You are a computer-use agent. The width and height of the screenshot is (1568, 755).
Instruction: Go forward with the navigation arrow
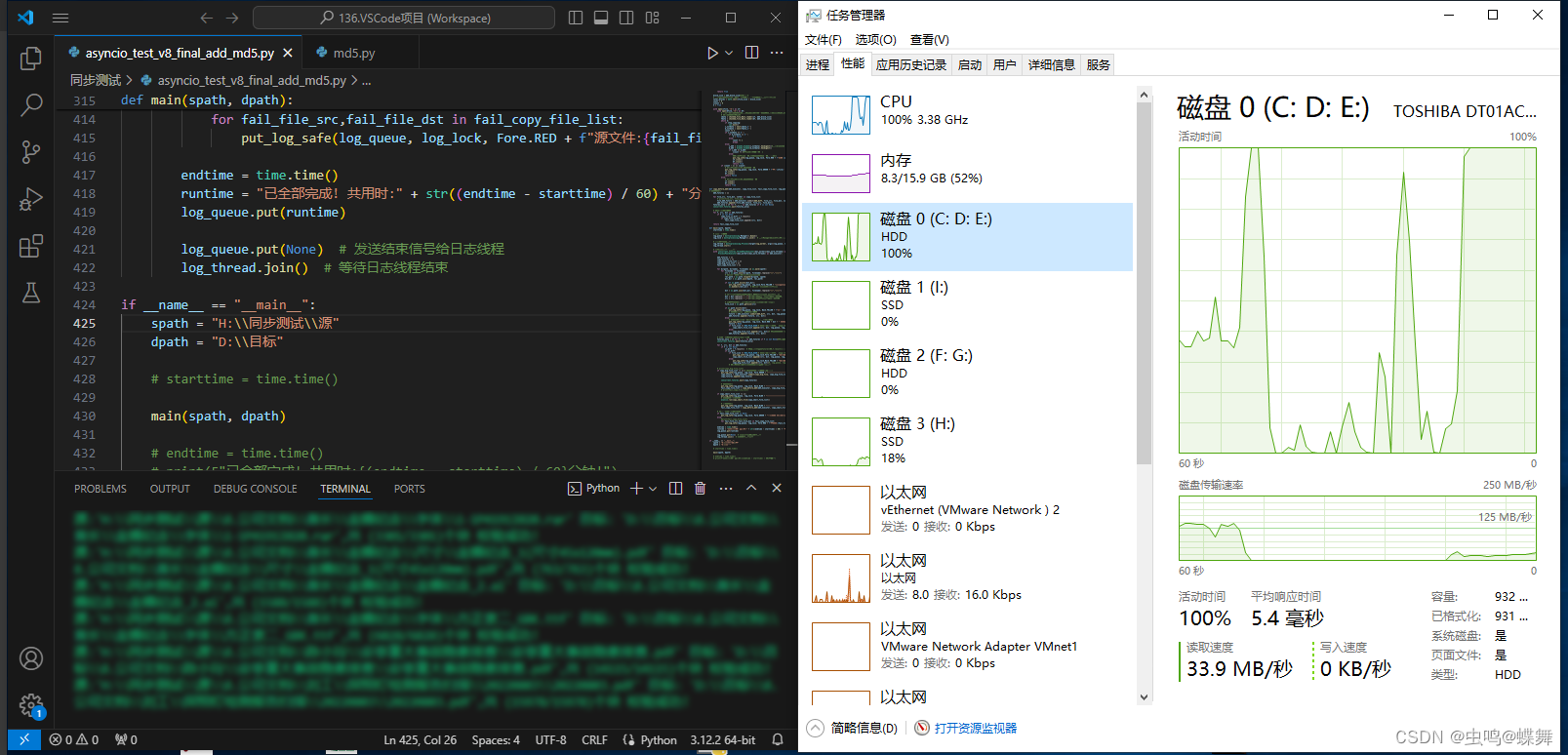232,18
